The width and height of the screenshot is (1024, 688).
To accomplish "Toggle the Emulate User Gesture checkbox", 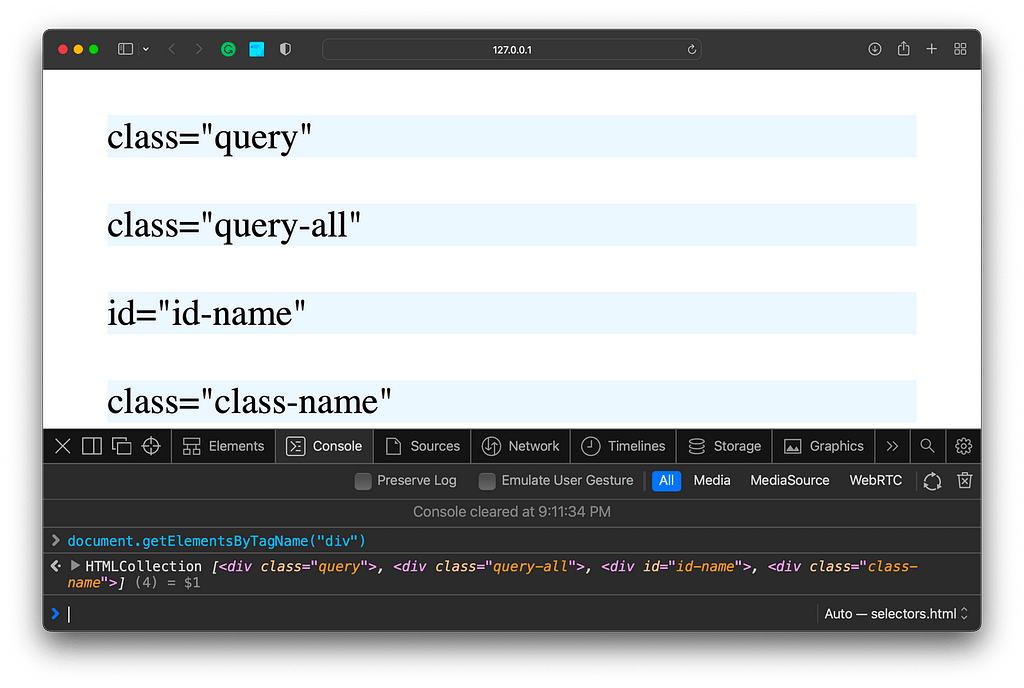I will (x=487, y=481).
